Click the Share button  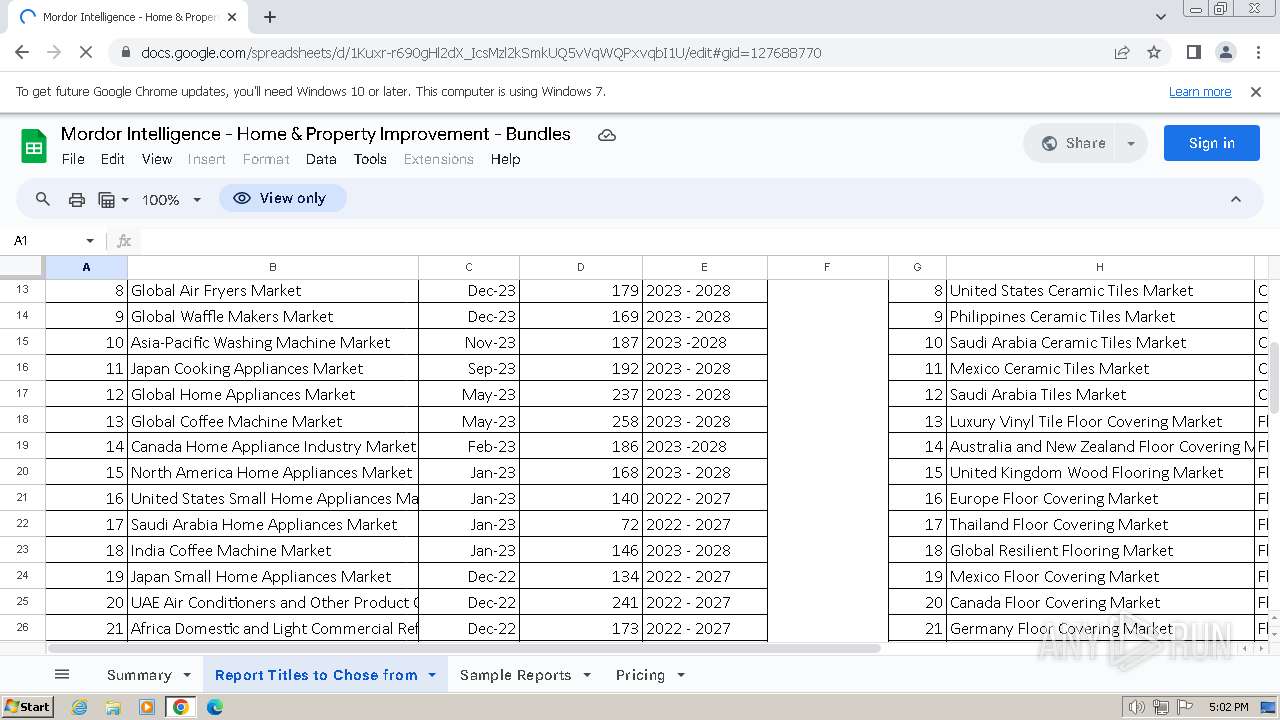point(1071,143)
